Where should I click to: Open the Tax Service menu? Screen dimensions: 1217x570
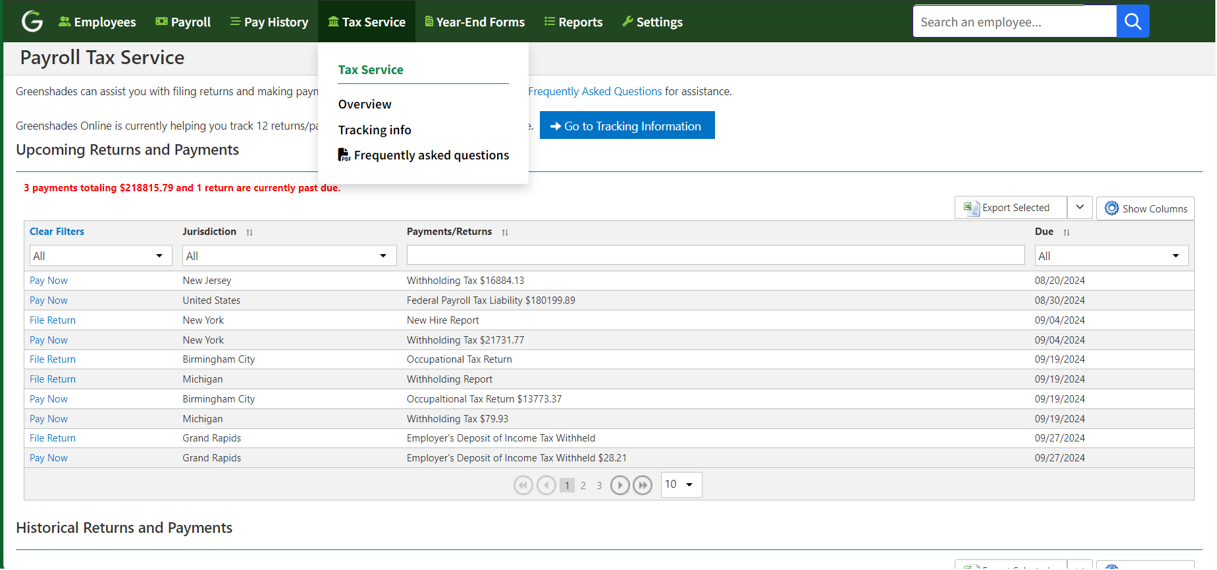click(367, 21)
